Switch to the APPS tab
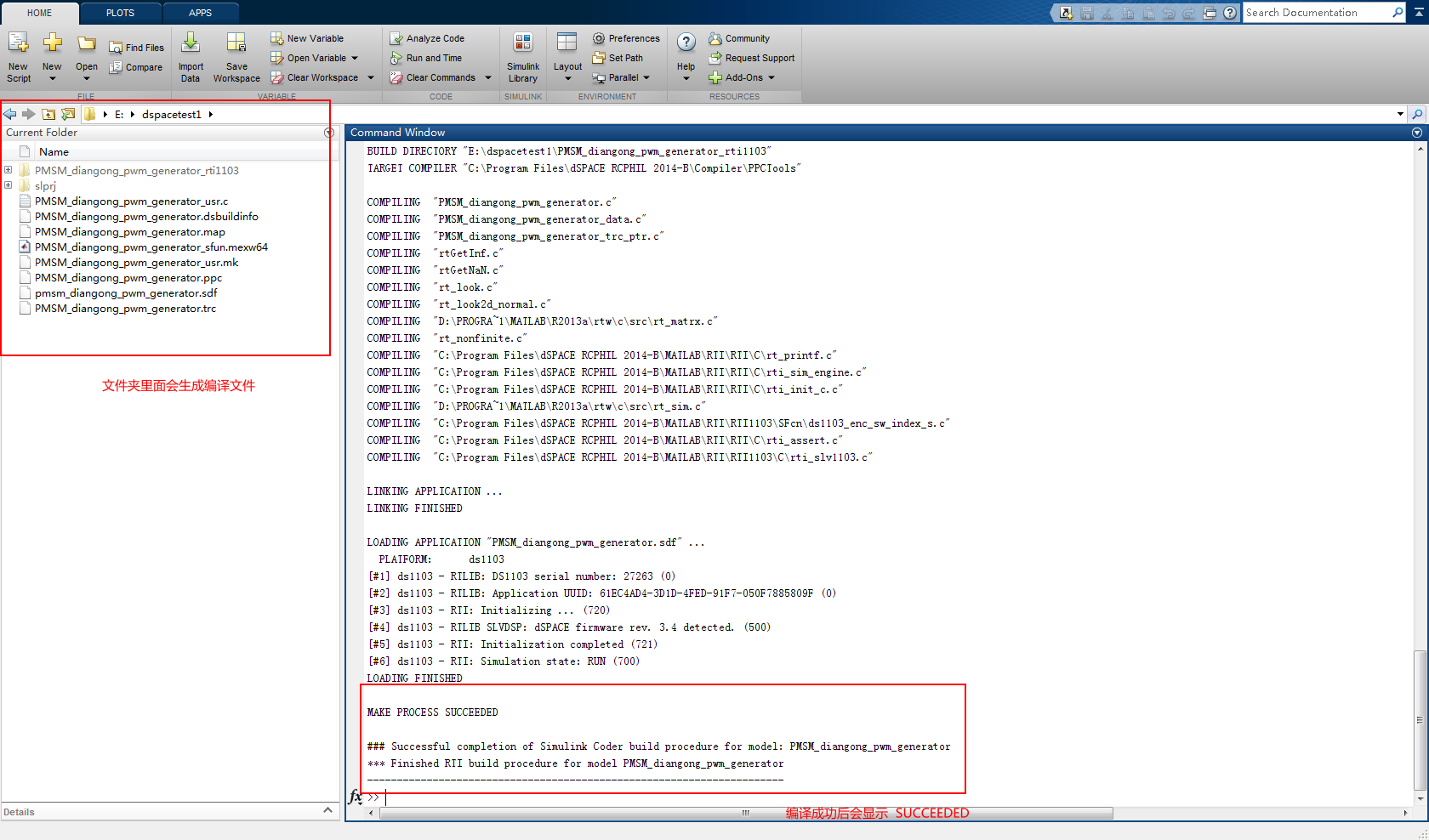1429x840 pixels. 200,13
